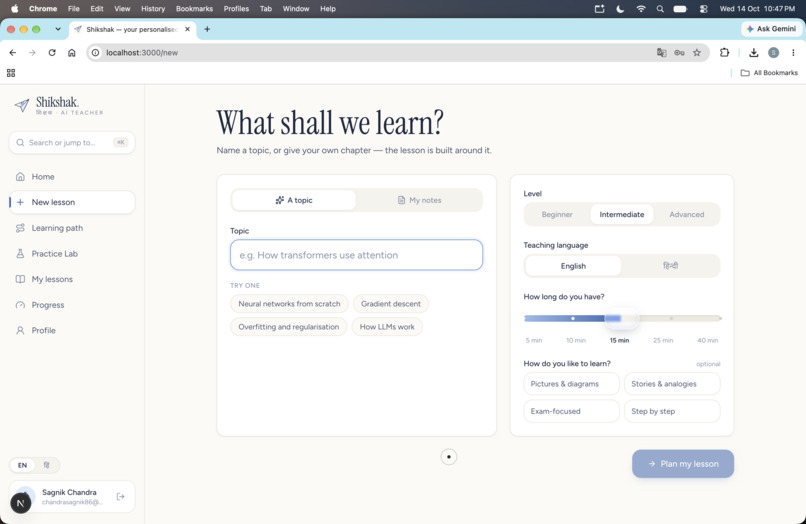Image resolution: width=806 pixels, height=524 pixels.
Task: Click the round N badge icon
Action: click(x=21, y=503)
